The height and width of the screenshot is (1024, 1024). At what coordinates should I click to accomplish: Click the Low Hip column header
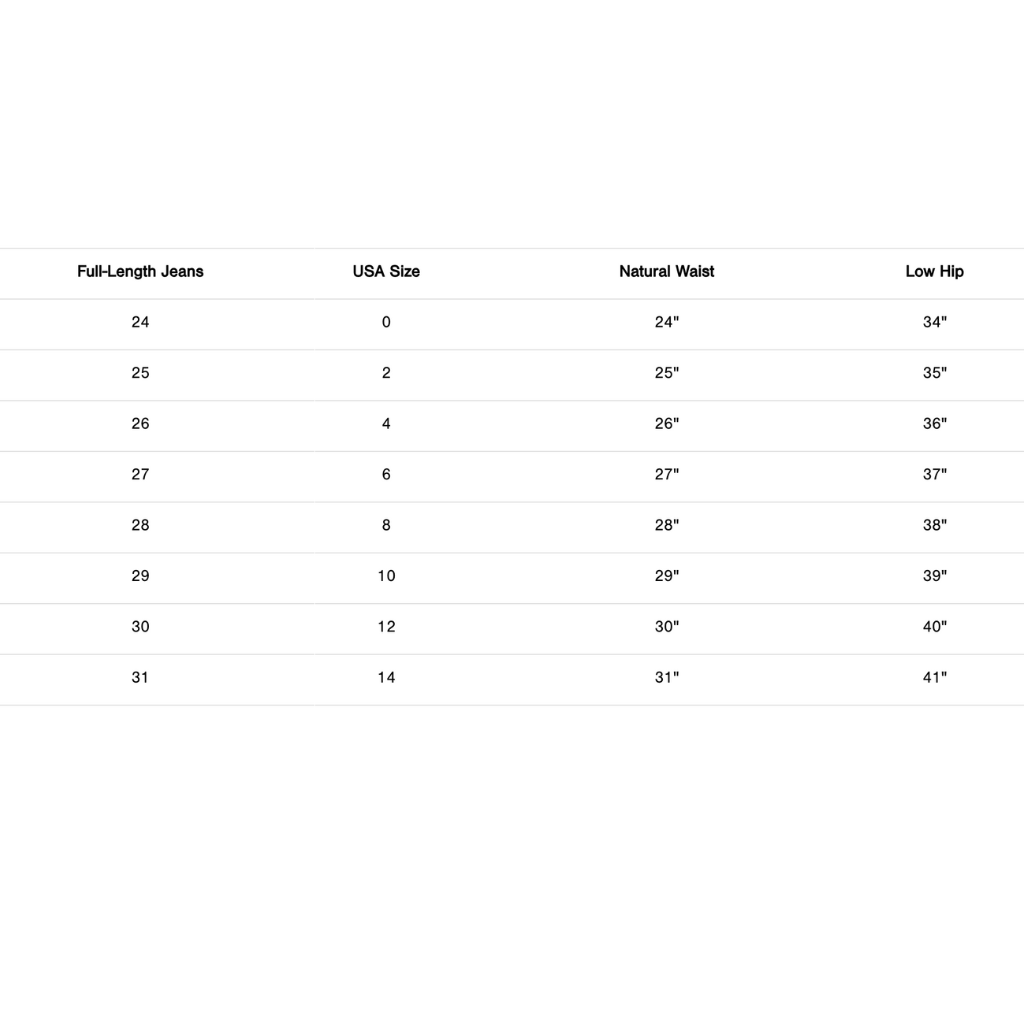point(934,271)
